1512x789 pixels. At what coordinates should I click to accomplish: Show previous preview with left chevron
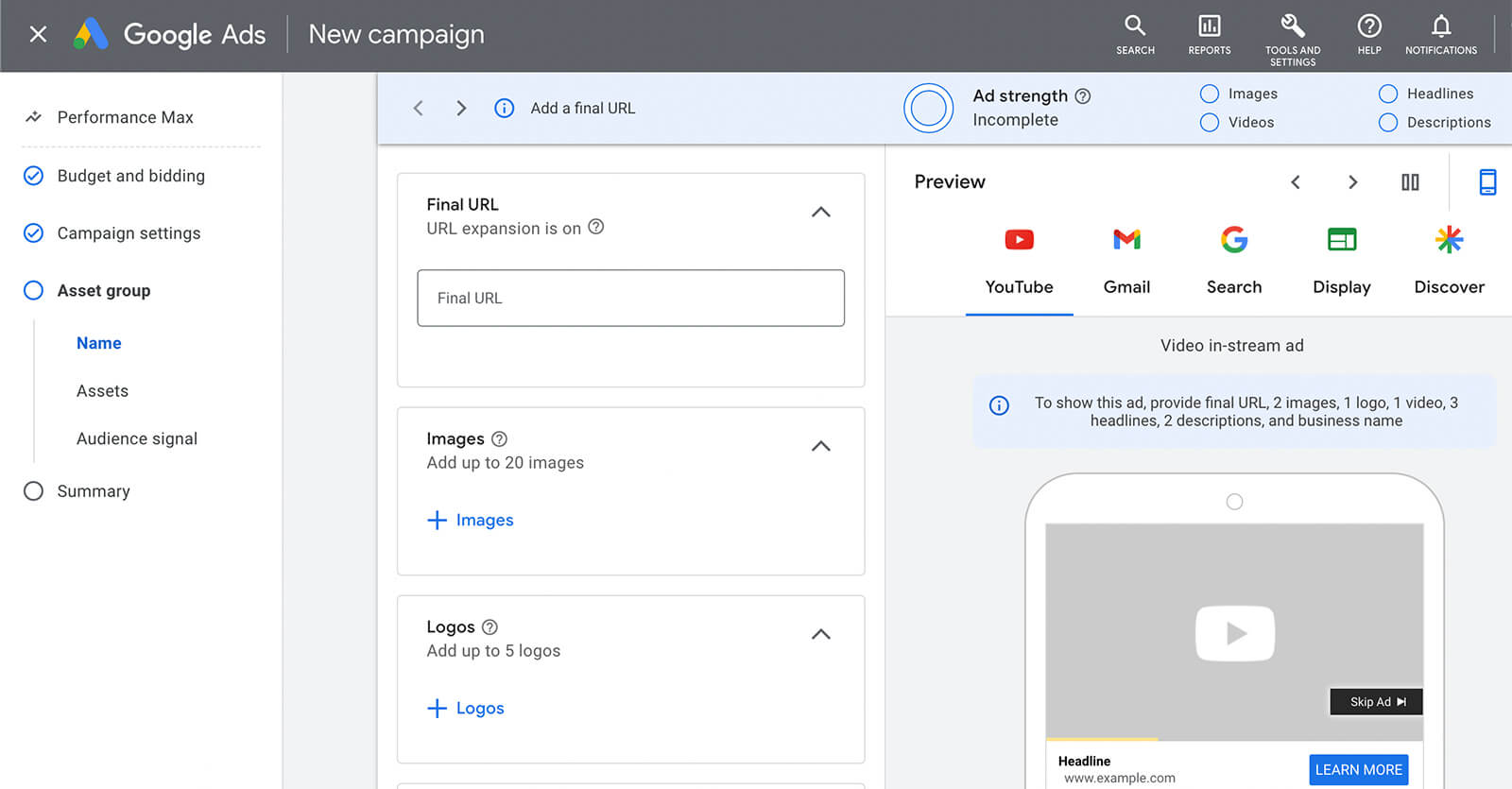coord(1296,182)
